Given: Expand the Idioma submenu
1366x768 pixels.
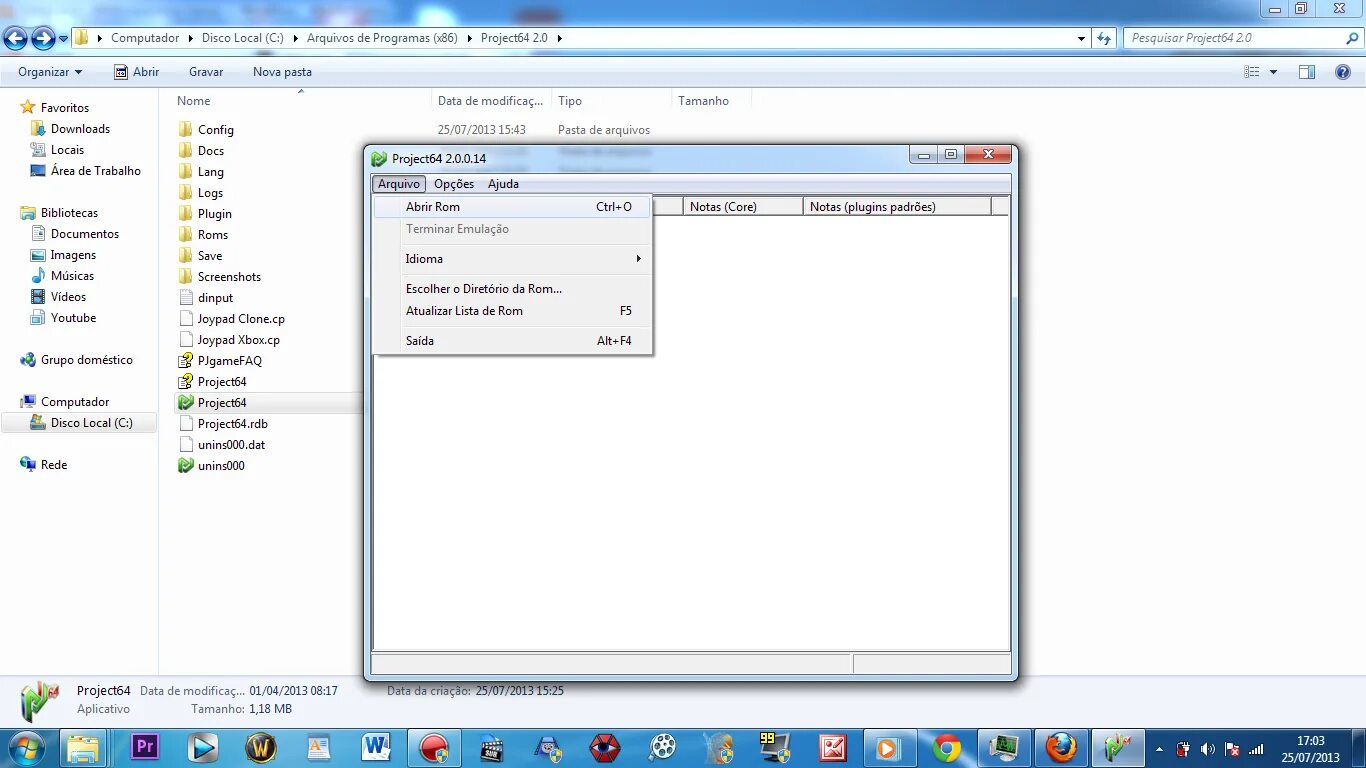Looking at the screenshot, I should click(x=512, y=259).
